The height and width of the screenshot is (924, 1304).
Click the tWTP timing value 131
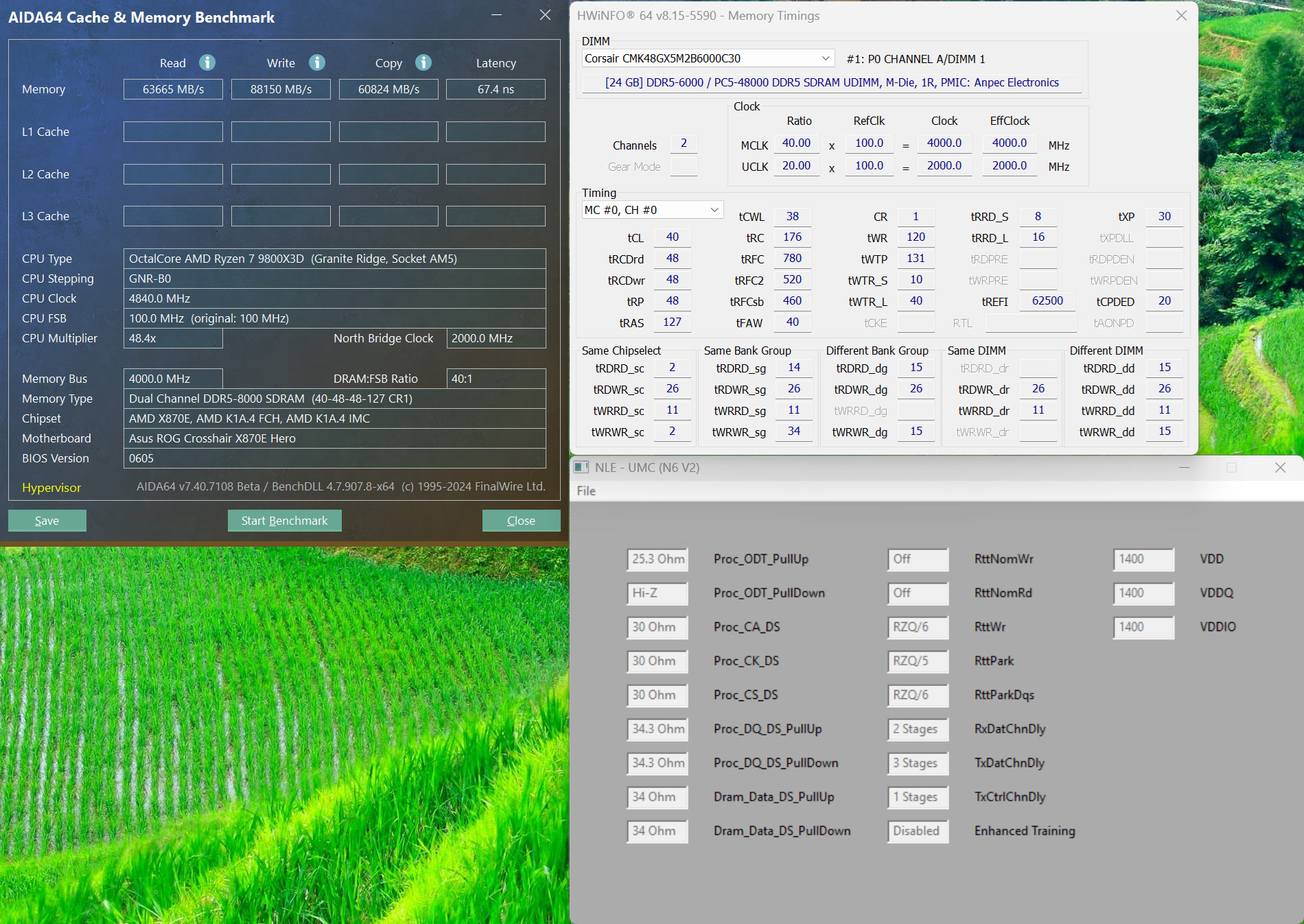click(x=916, y=259)
